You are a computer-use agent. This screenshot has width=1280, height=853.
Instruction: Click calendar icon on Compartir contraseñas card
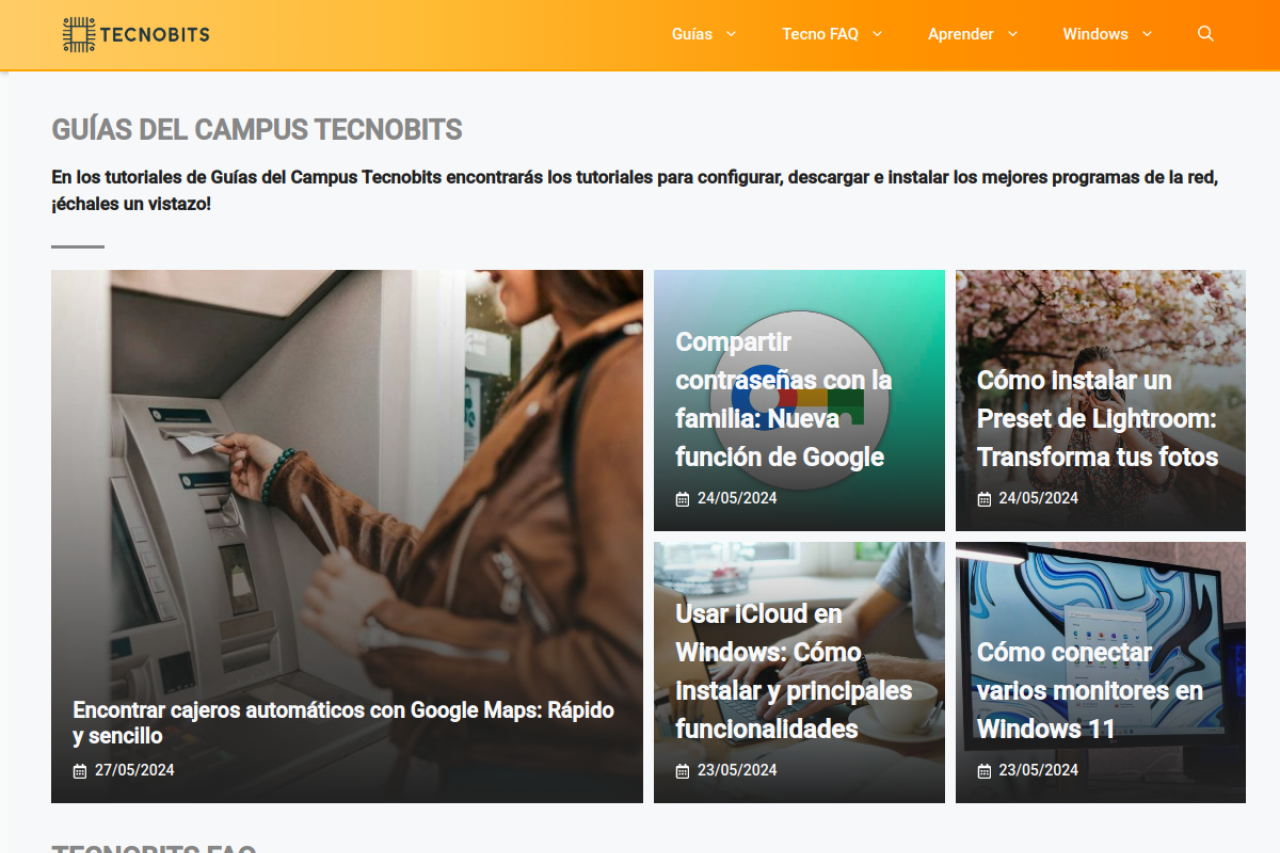pos(683,499)
